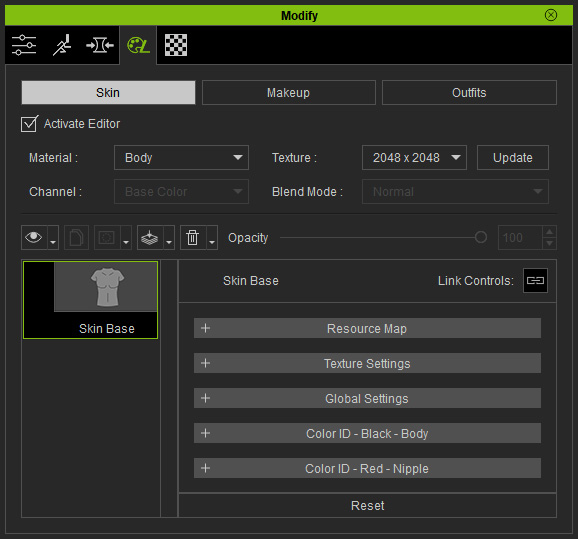Click the Update button

pyautogui.click(x=513, y=157)
